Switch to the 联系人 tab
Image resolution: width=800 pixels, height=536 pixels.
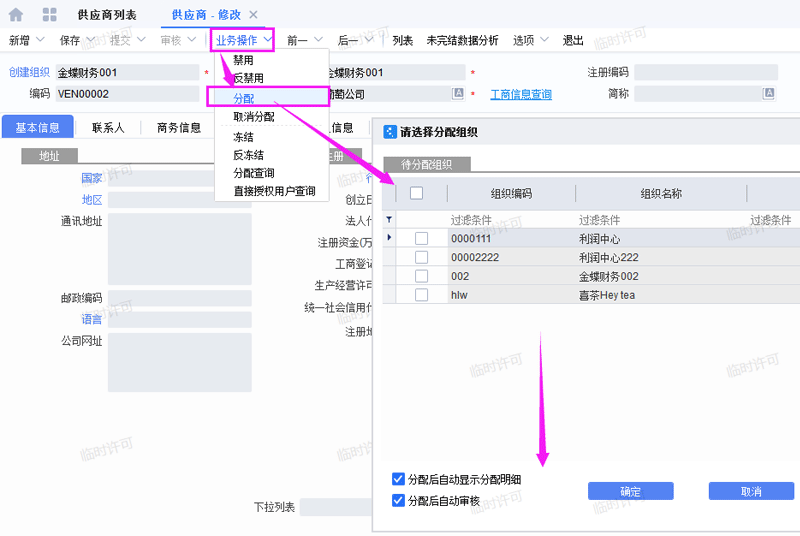pos(108,128)
